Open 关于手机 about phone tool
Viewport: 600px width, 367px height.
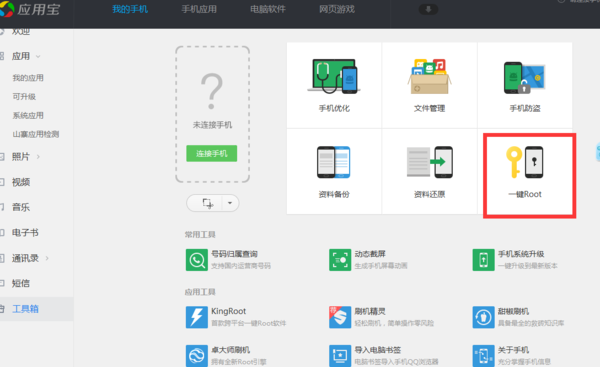click(483, 356)
